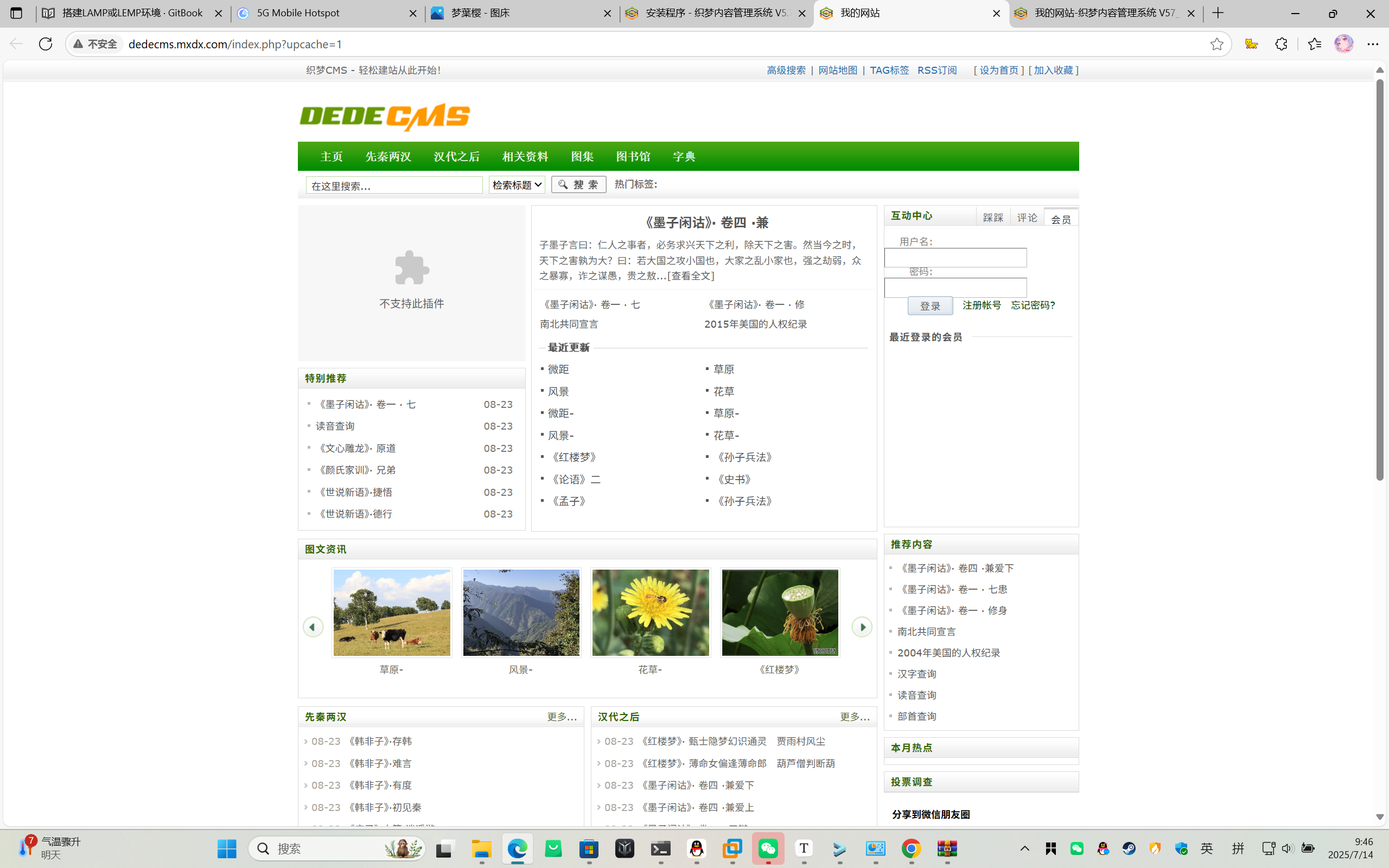Click the page vertical scrollbar thumb

(x=1380, y=279)
